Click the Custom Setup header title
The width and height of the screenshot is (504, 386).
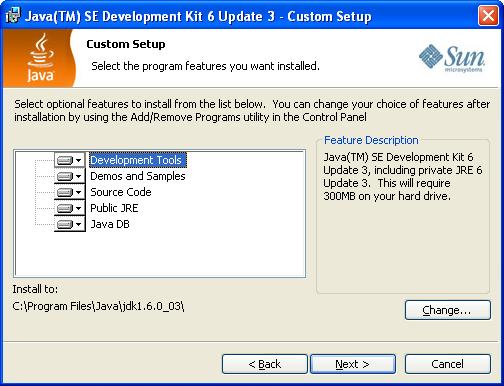point(126,44)
